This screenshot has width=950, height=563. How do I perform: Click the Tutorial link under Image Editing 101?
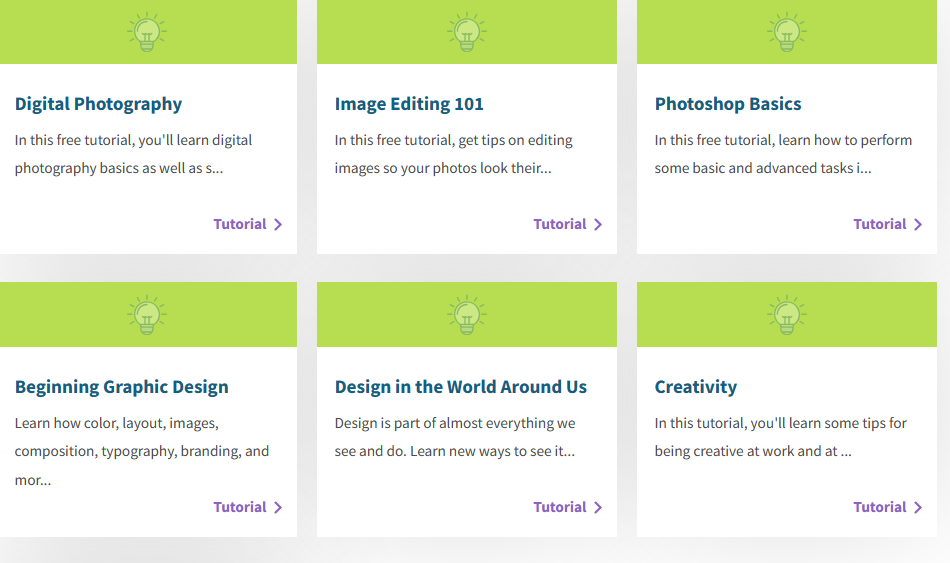(x=560, y=224)
